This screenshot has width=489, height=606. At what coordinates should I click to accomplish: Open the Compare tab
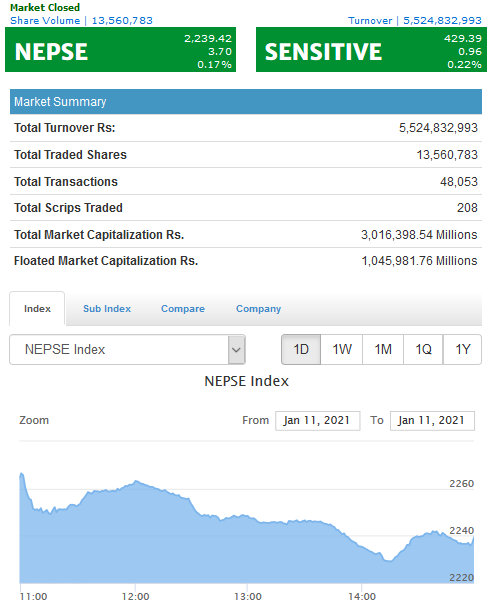click(183, 309)
